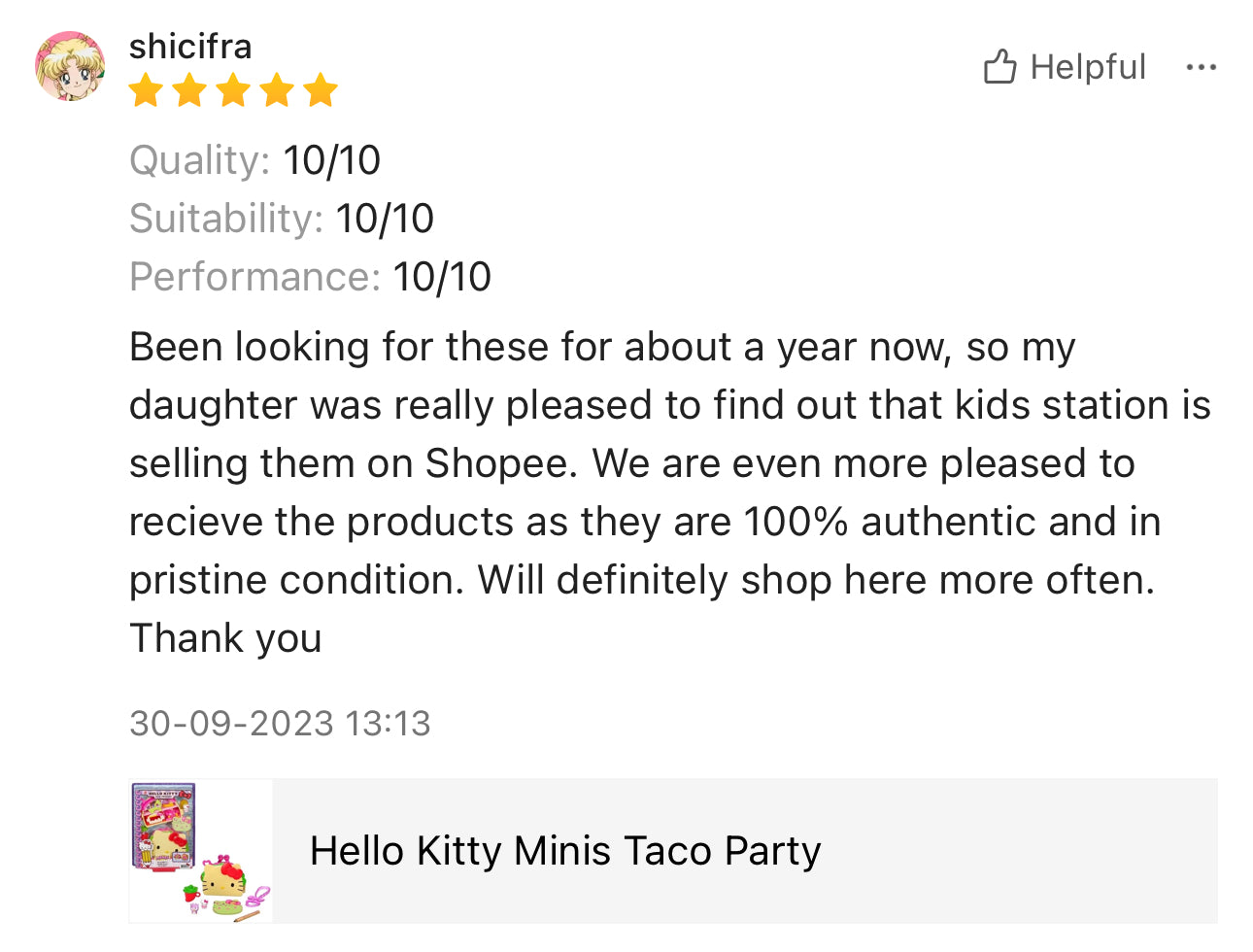The width and height of the screenshot is (1253, 952).
Task: Open the Hello Kitty Minis Taco Party title
Action: [565, 851]
